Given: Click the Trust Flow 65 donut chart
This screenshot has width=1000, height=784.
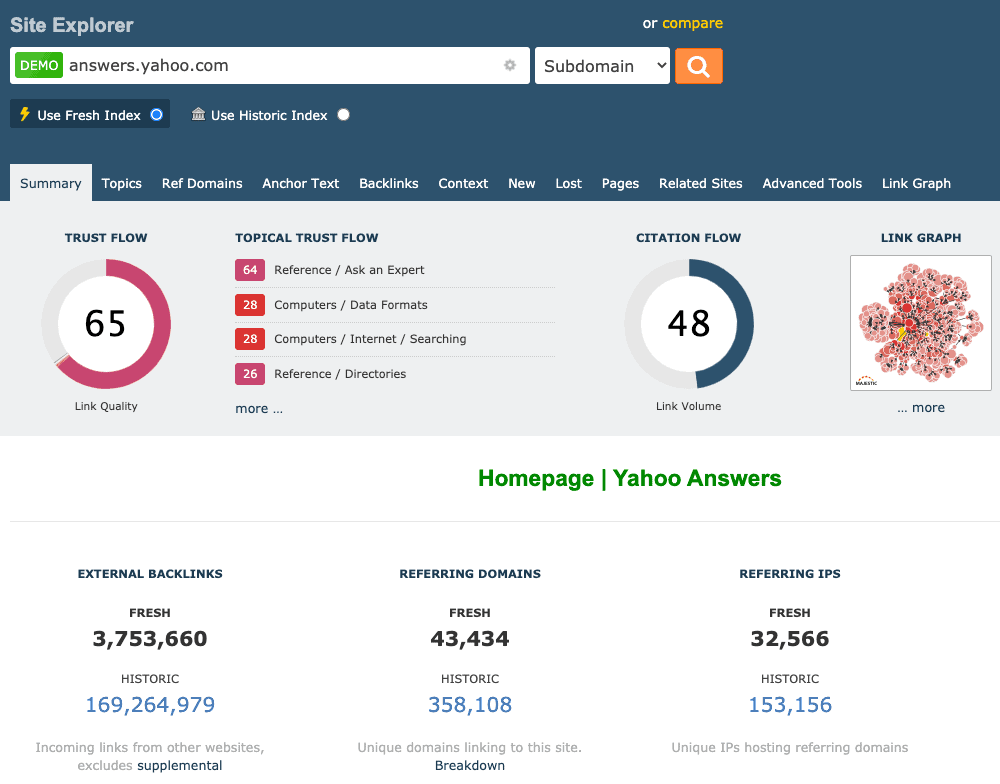Looking at the screenshot, I should point(106,323).
